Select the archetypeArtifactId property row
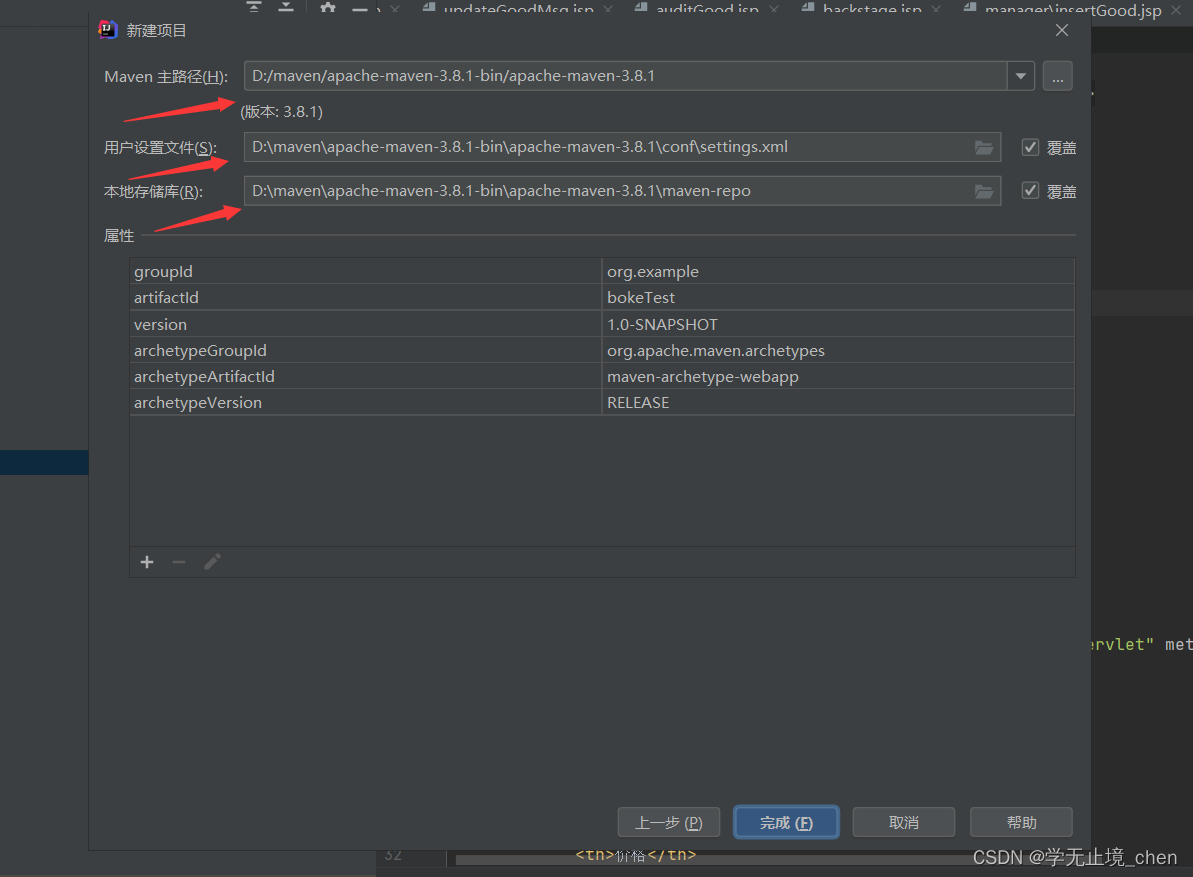This screenshot has width=1193, height=877. point(602,377)
